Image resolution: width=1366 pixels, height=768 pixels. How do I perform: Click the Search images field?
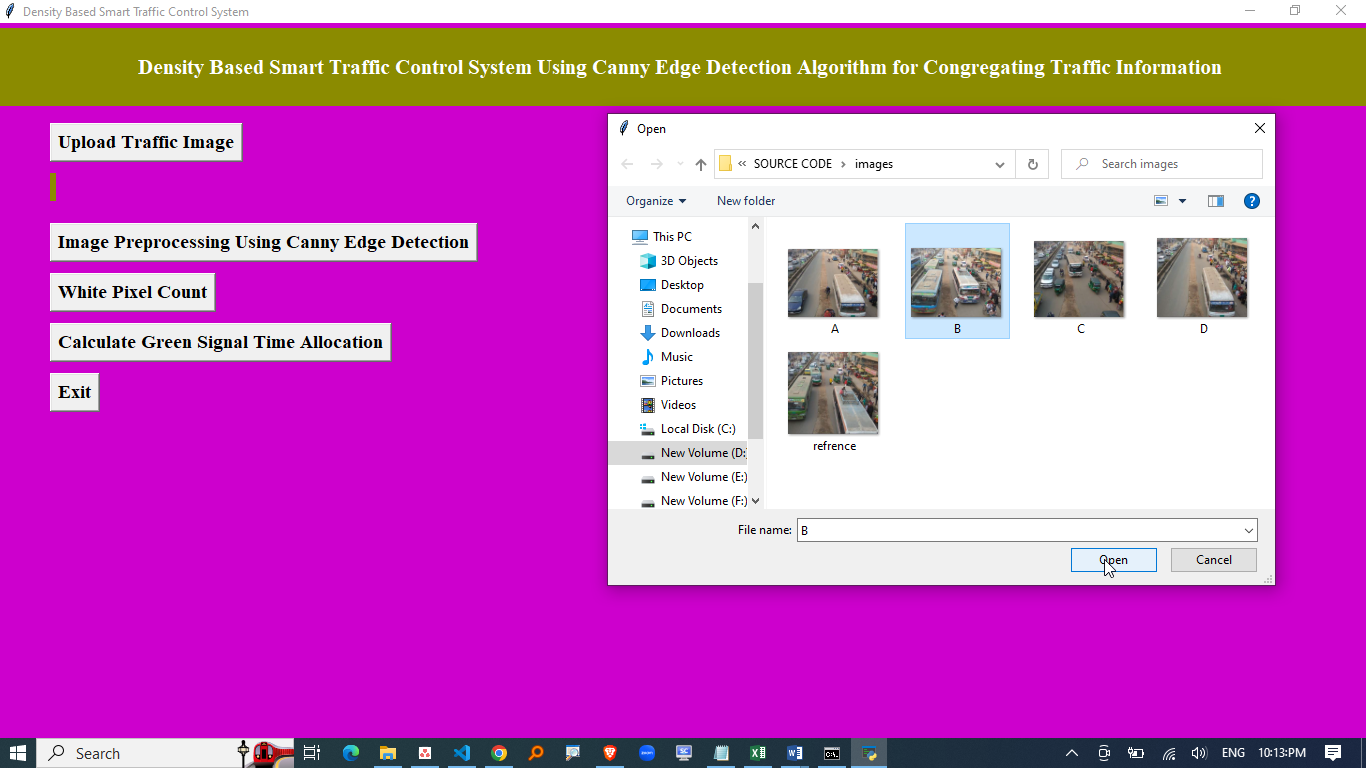point(1170,164)
